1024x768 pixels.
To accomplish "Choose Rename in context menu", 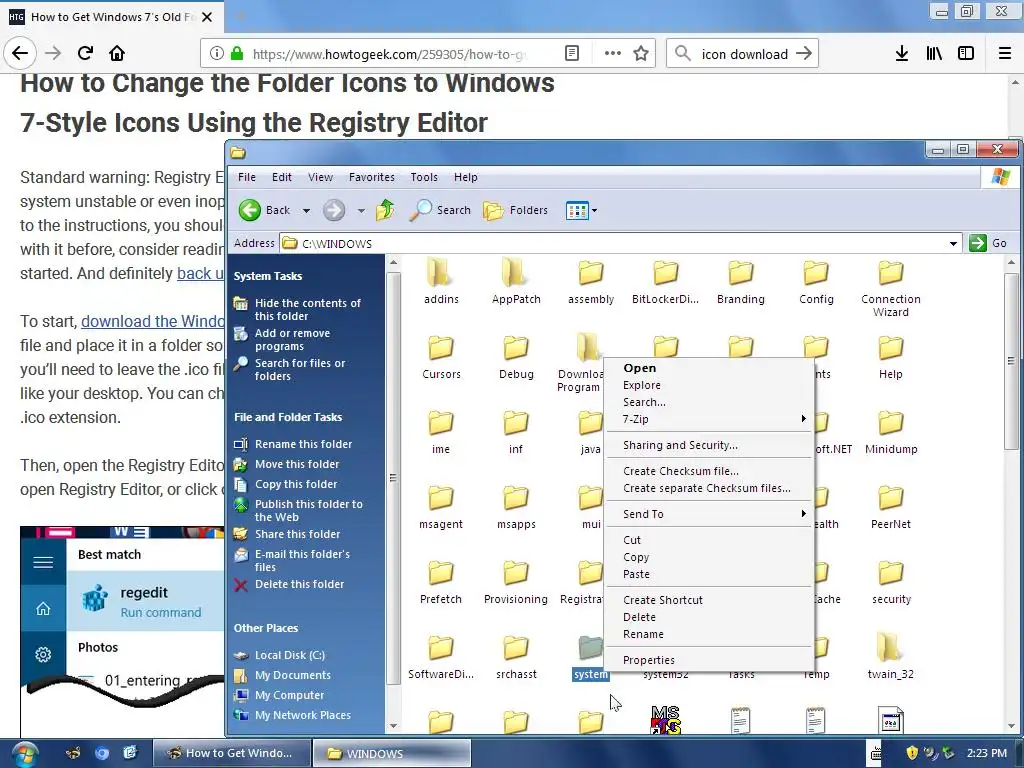I will pyautogui.click(x=709, y=634).
